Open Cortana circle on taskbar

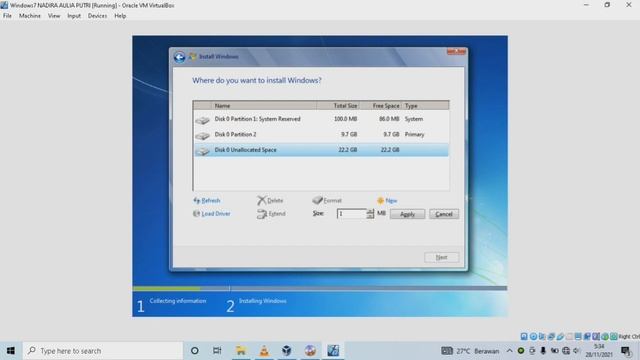[x=195, y=351]
